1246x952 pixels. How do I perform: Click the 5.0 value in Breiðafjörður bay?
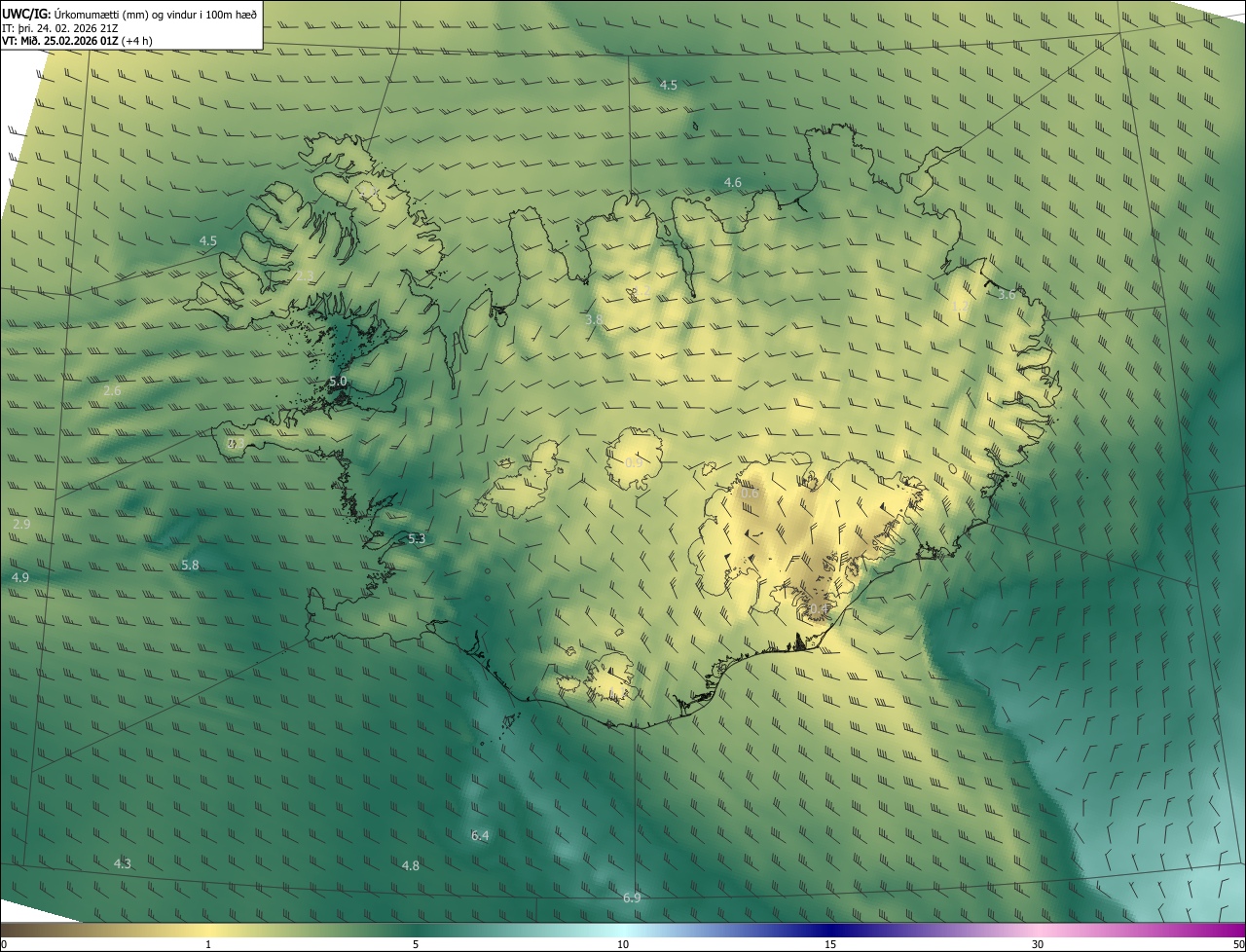338,381
